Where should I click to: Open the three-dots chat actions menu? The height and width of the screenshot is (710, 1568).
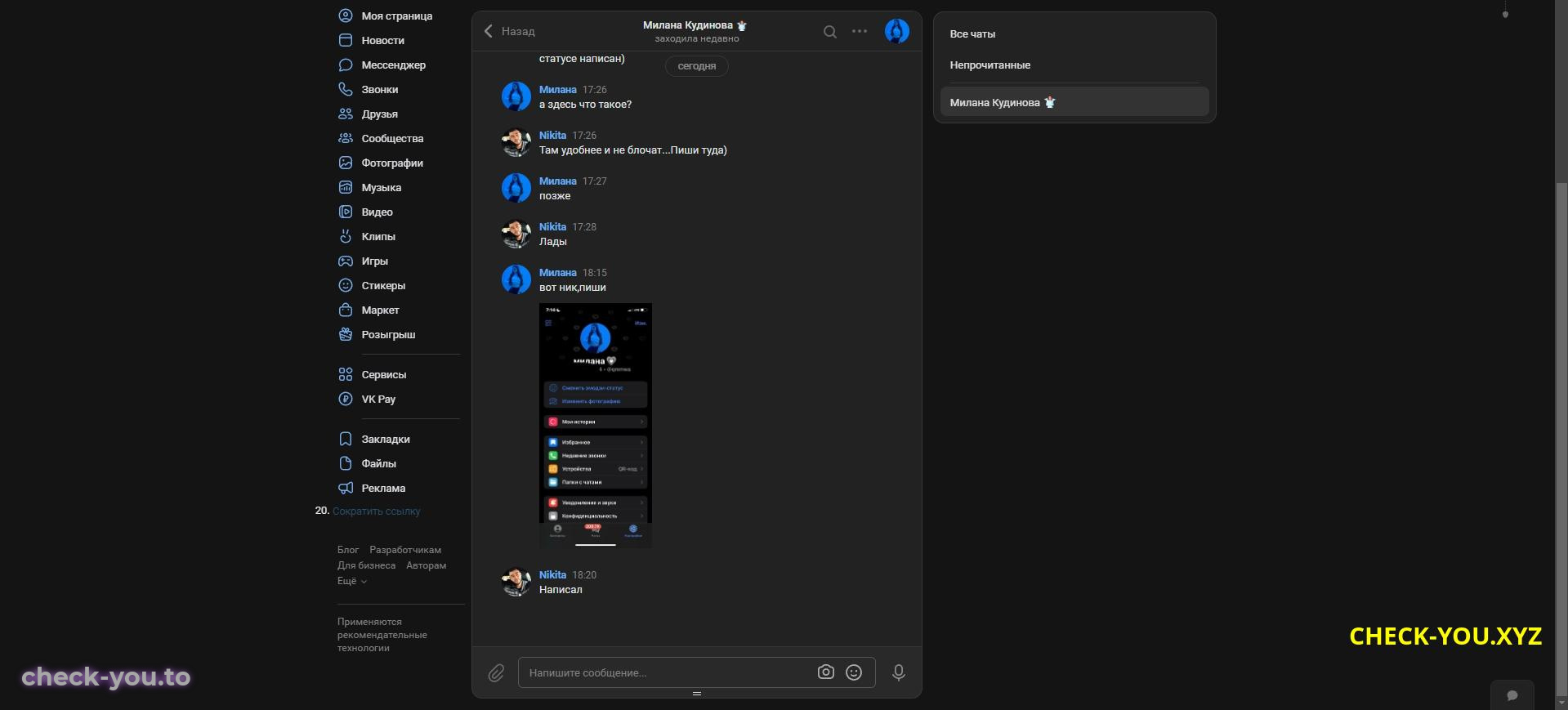[860, 31]
